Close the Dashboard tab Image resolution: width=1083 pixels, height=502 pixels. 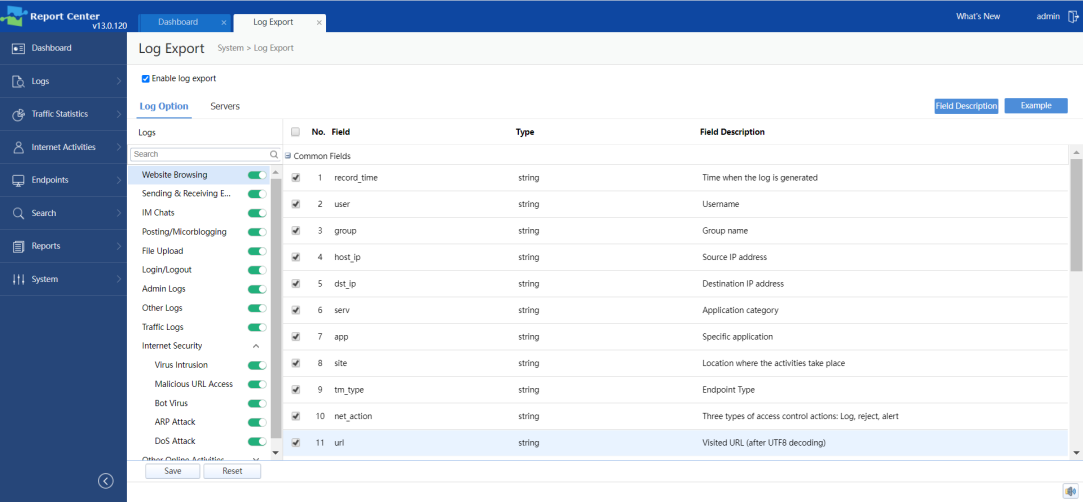pos(223,22)
